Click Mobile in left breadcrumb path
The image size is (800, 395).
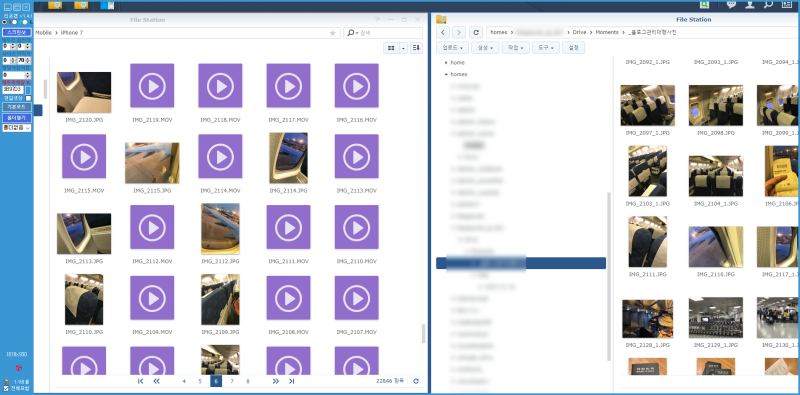tap(43, 33)
